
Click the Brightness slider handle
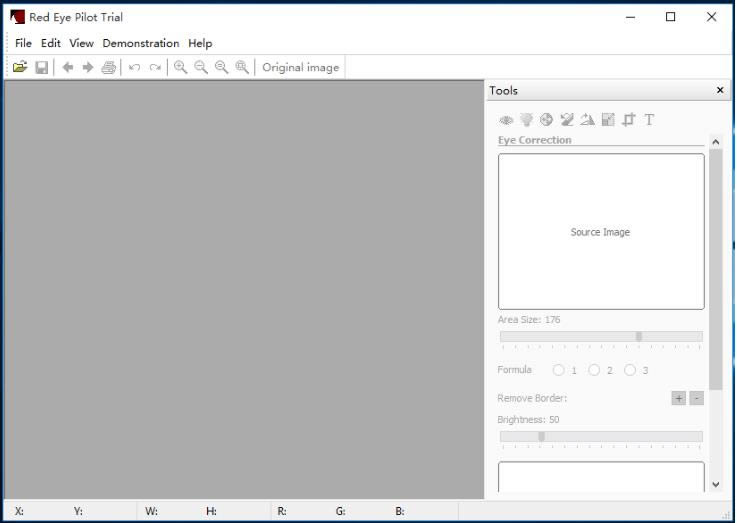[x=541, y=437]
